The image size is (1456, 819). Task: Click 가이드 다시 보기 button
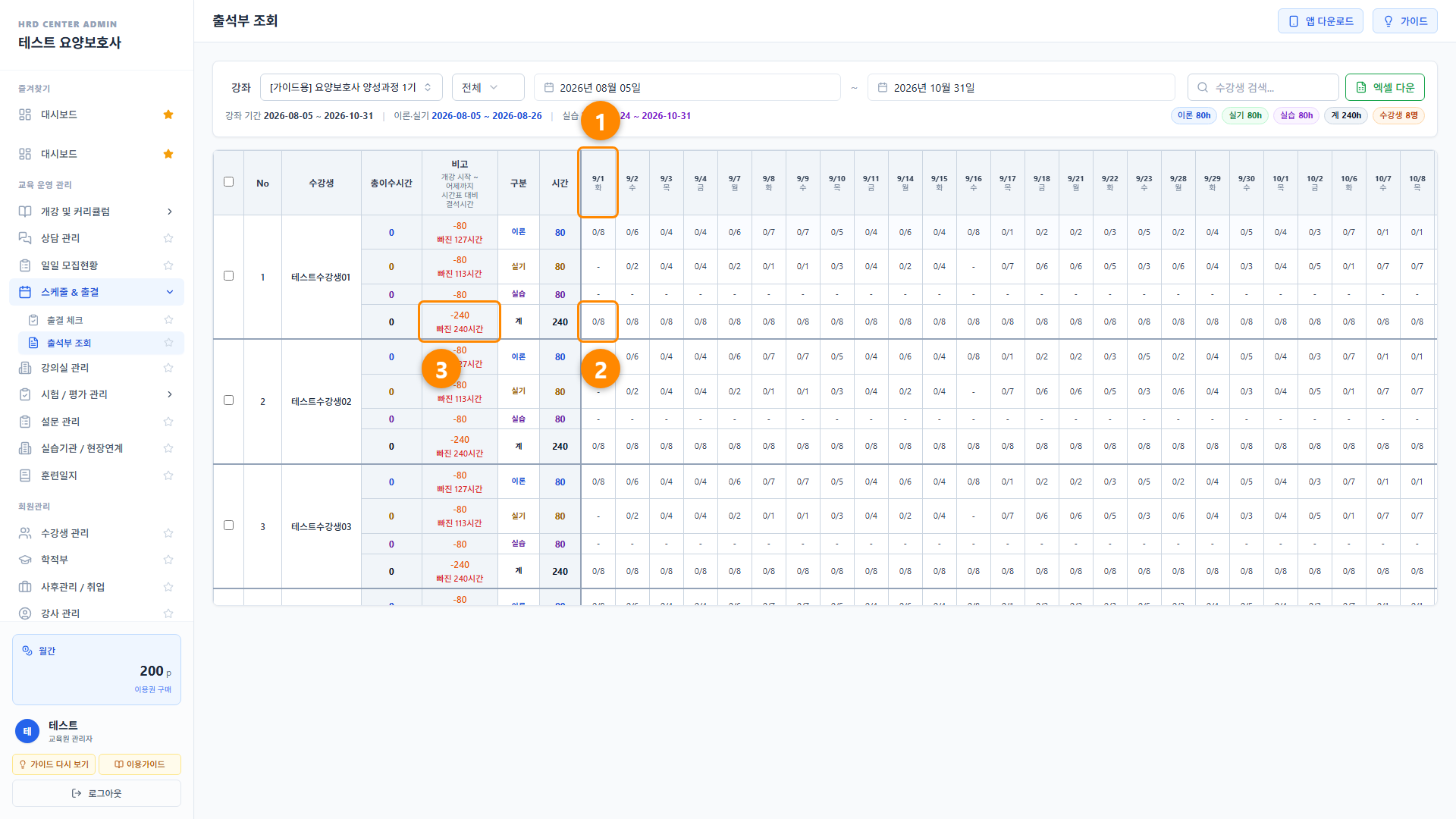coord(54,764)
